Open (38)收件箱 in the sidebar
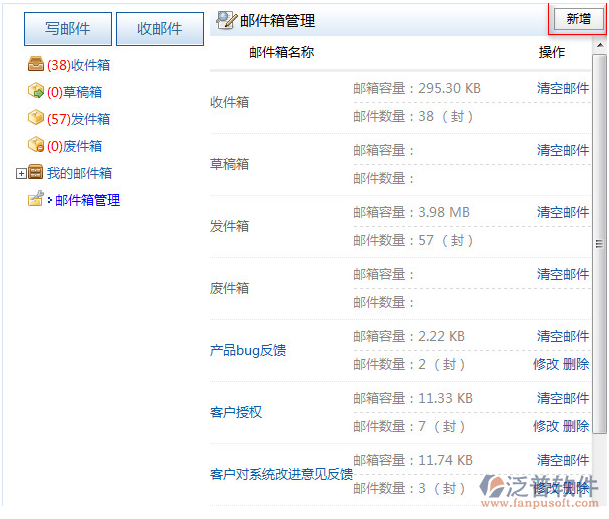Viewport: 609px width, 519px height. pos(78,65)
